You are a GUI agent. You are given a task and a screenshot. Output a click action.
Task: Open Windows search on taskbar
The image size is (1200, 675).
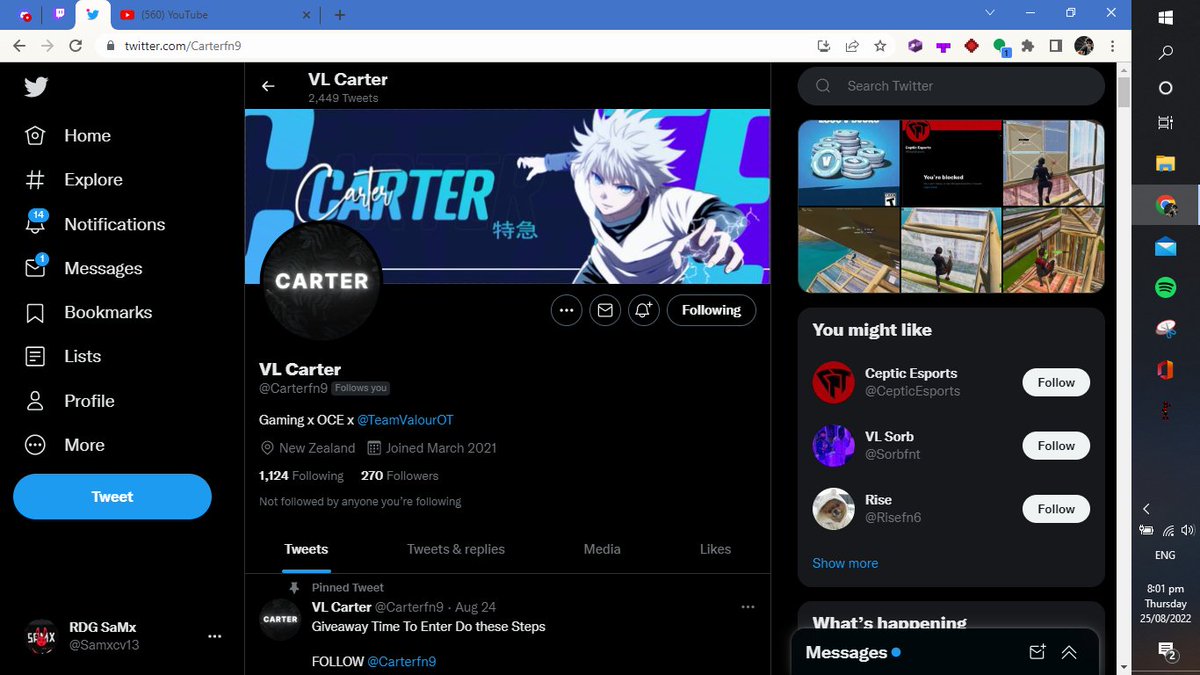point(1165,53)
